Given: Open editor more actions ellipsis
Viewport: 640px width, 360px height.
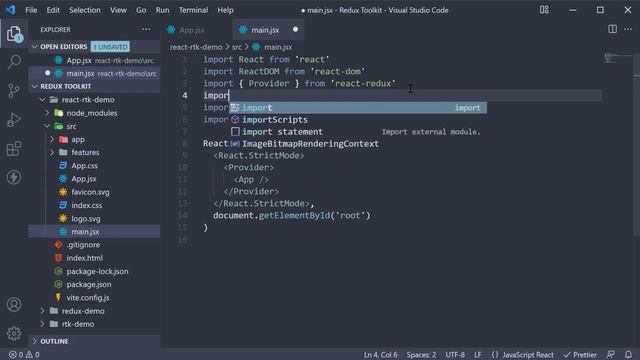Looking at the screenshot, I should (x=628, y=29).
